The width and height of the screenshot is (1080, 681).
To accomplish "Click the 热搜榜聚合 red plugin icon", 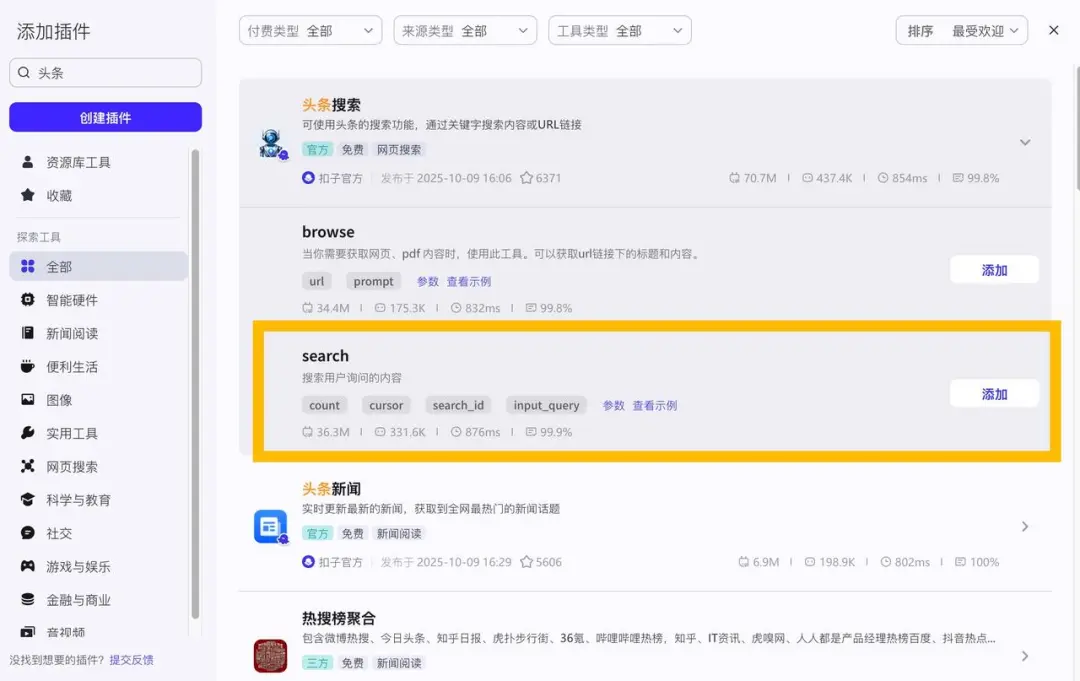I will click(x=270, y=656).
